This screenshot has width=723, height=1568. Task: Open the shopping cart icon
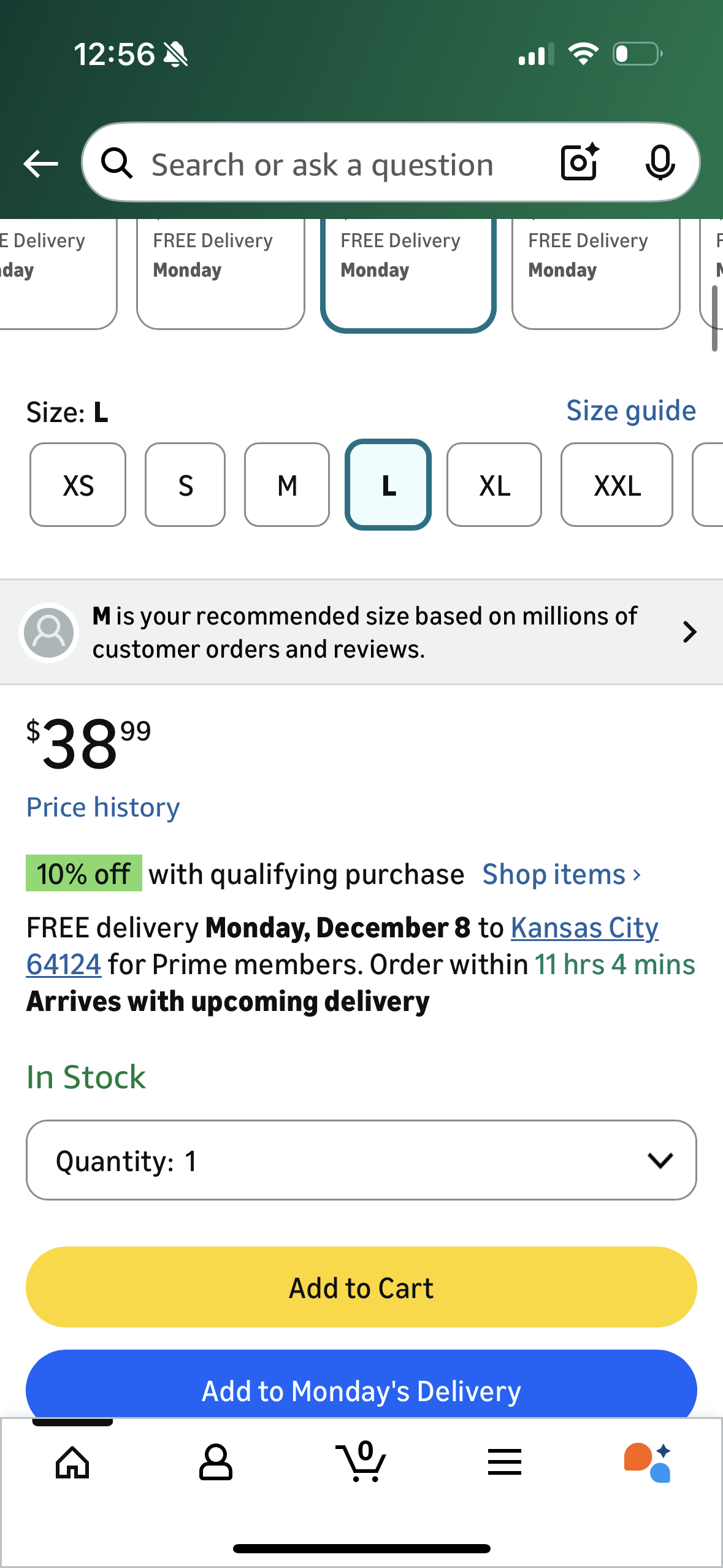tap(361, 1462)
